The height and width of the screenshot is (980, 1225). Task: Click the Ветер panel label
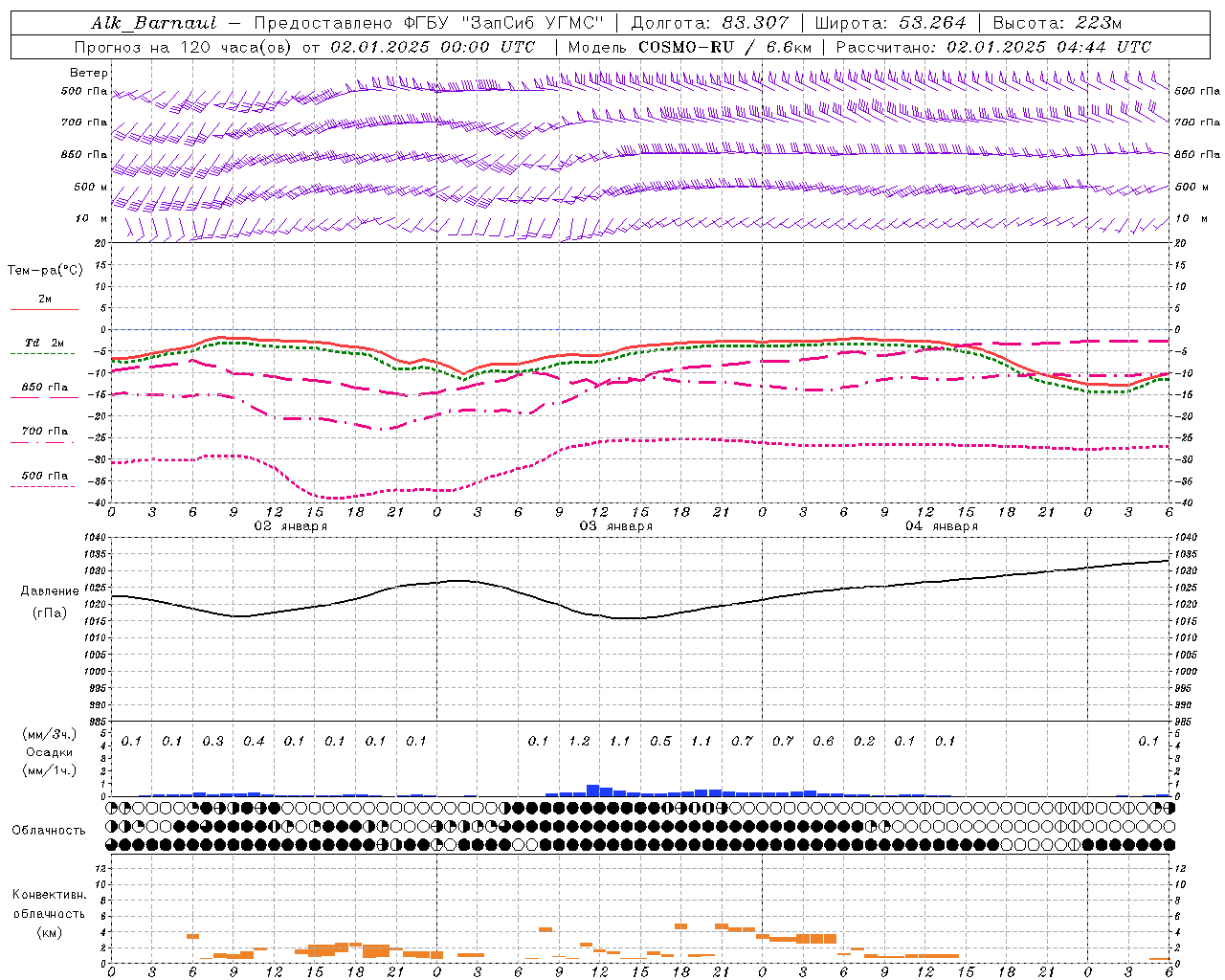pos(89,73)
